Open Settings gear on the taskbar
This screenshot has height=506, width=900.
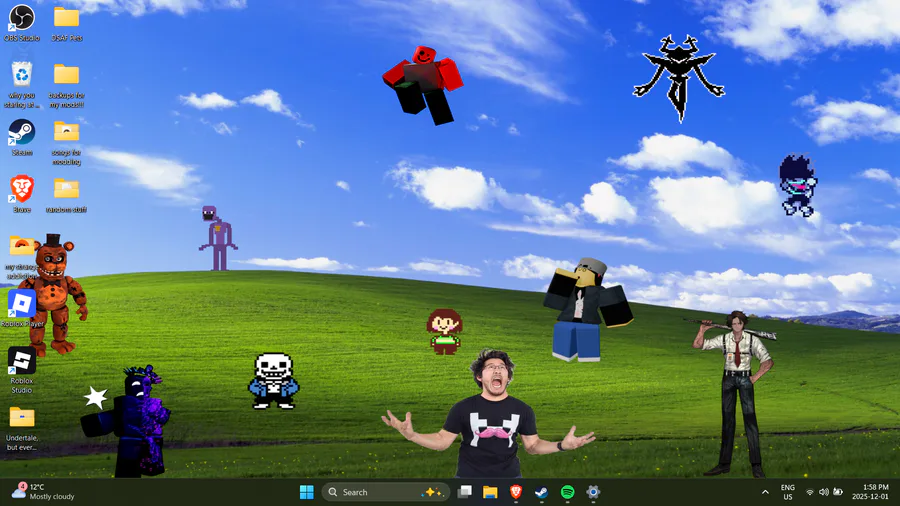[x=593, y=492]
